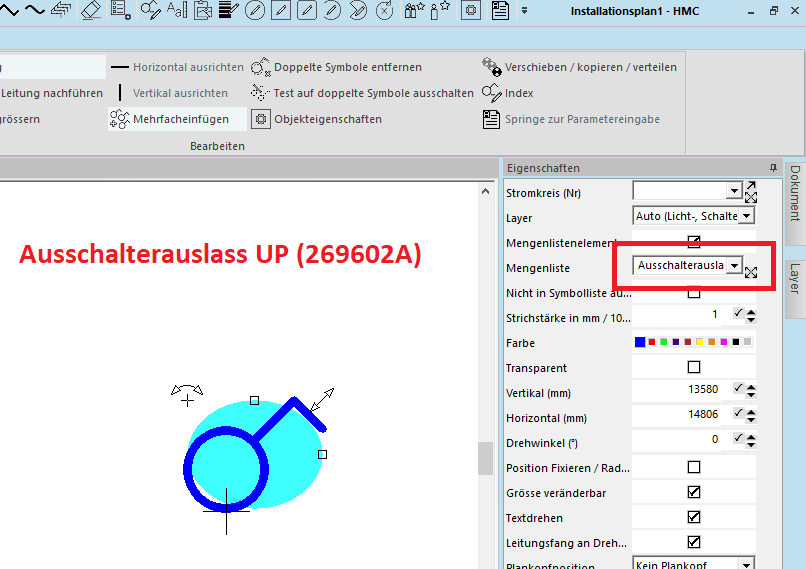Open the Mengenliste dropdown
Screen dimensions: 806x569
pos(735,266)
